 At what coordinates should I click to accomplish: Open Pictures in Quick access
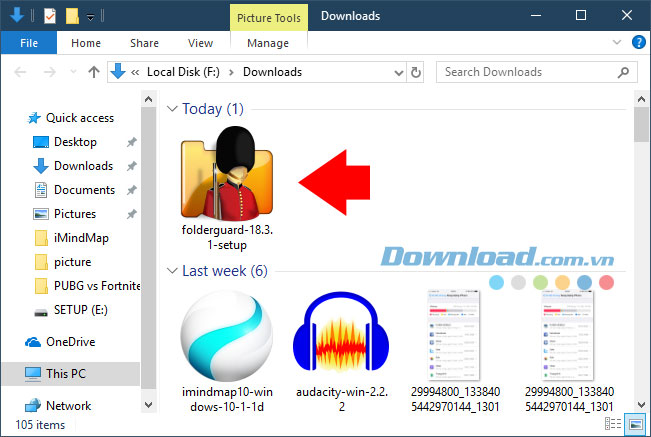click(x=64, y=214)
